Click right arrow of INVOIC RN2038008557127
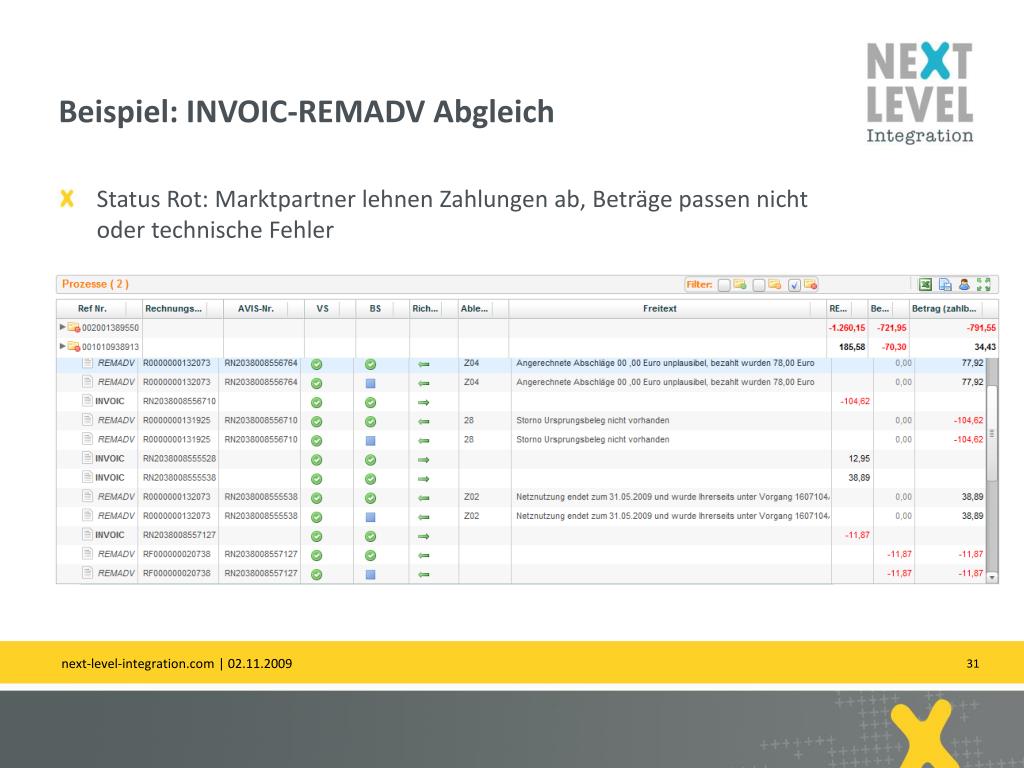1024x768 pixels. pyautogui.click(x=424, y=536)
